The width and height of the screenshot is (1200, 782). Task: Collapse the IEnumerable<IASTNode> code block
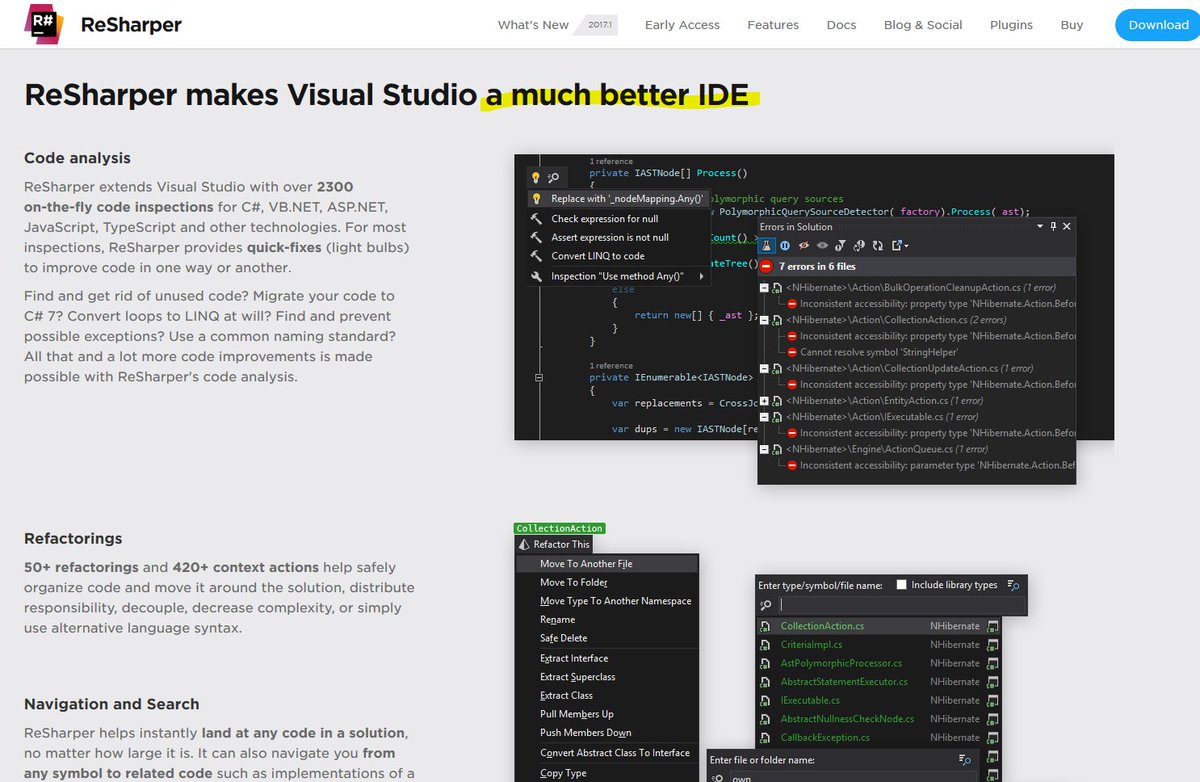click(x=538, y=378)
